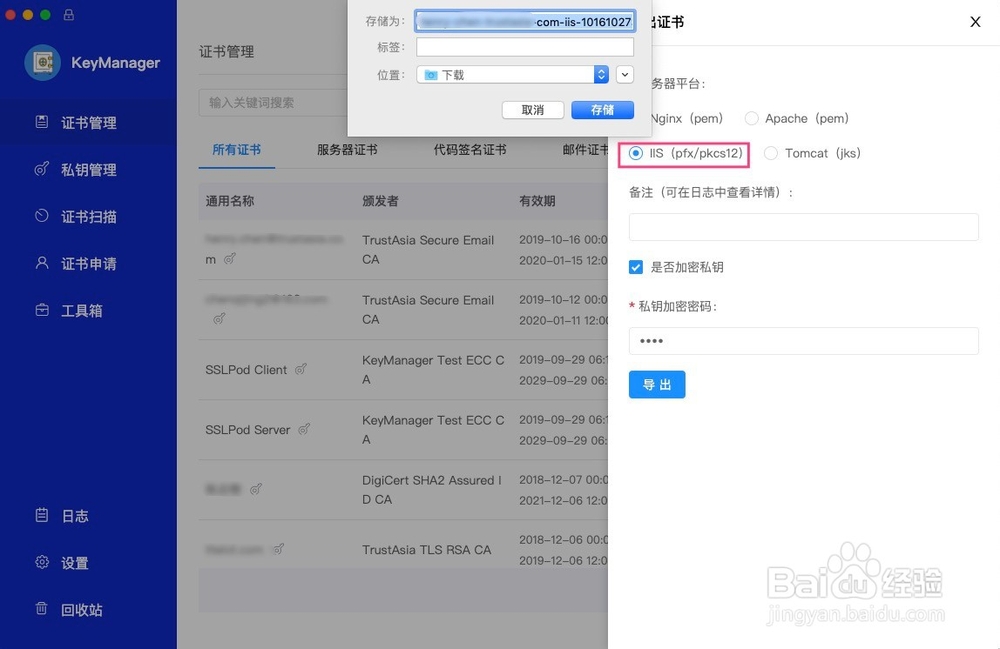Select Apache (pem) platform option

797,119
